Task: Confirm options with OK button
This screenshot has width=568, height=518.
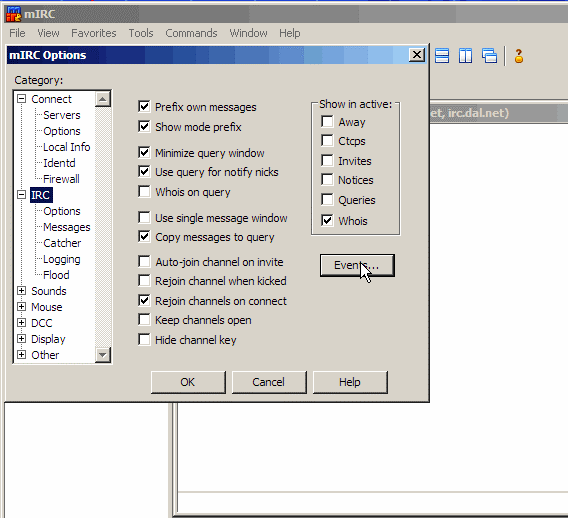Action: tap(188, 382)
